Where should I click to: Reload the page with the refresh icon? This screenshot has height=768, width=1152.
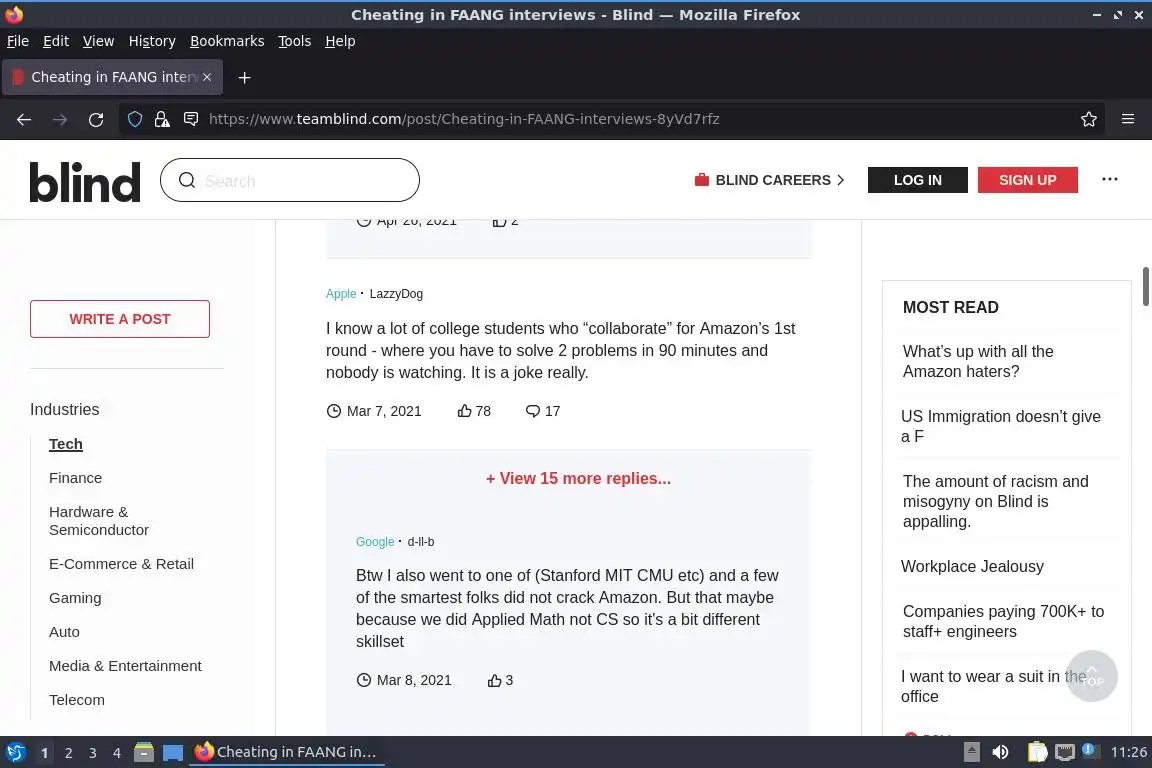click(96, 119)
